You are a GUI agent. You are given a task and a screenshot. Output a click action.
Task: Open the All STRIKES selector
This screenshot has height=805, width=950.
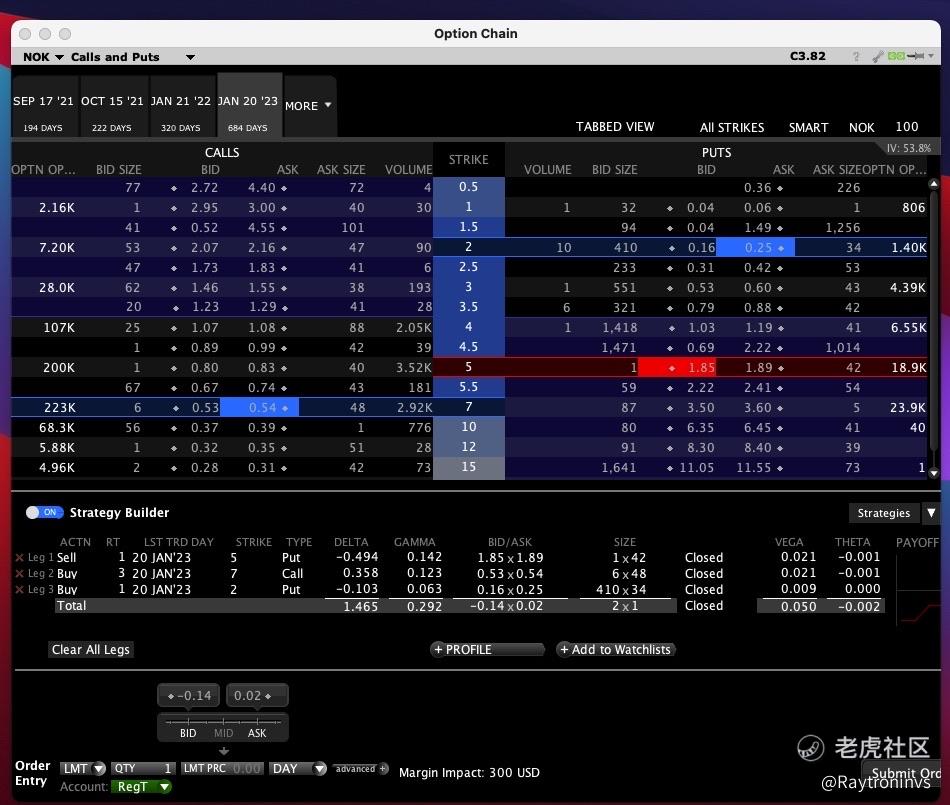click(732, 127)
